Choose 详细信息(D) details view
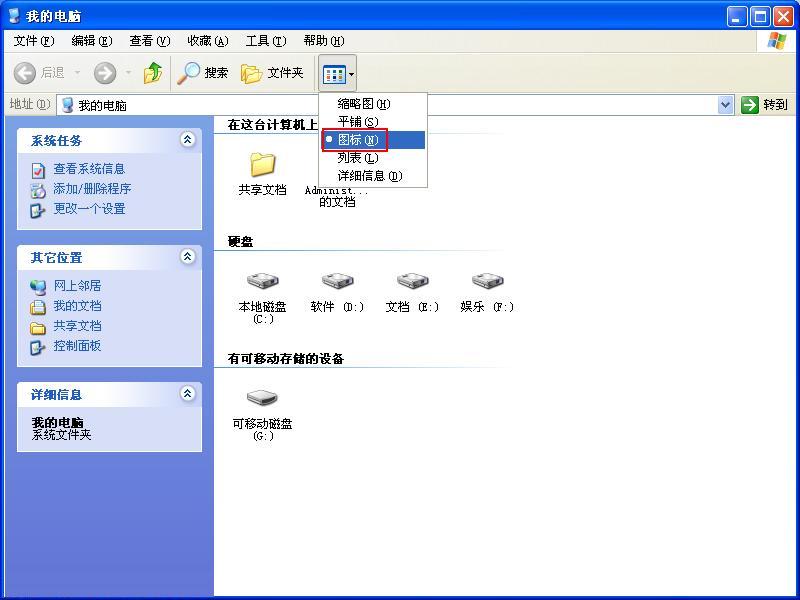 (x=373, y=176)
